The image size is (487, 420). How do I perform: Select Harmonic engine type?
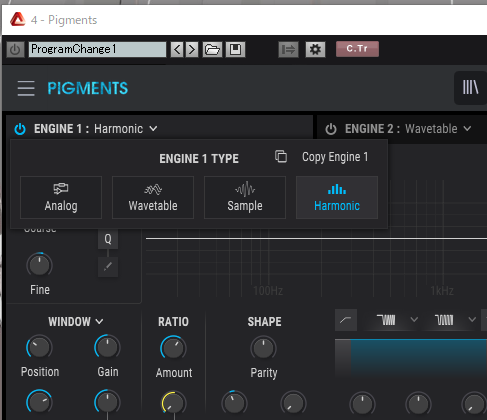pyautogui.click(x=337, y=197)
